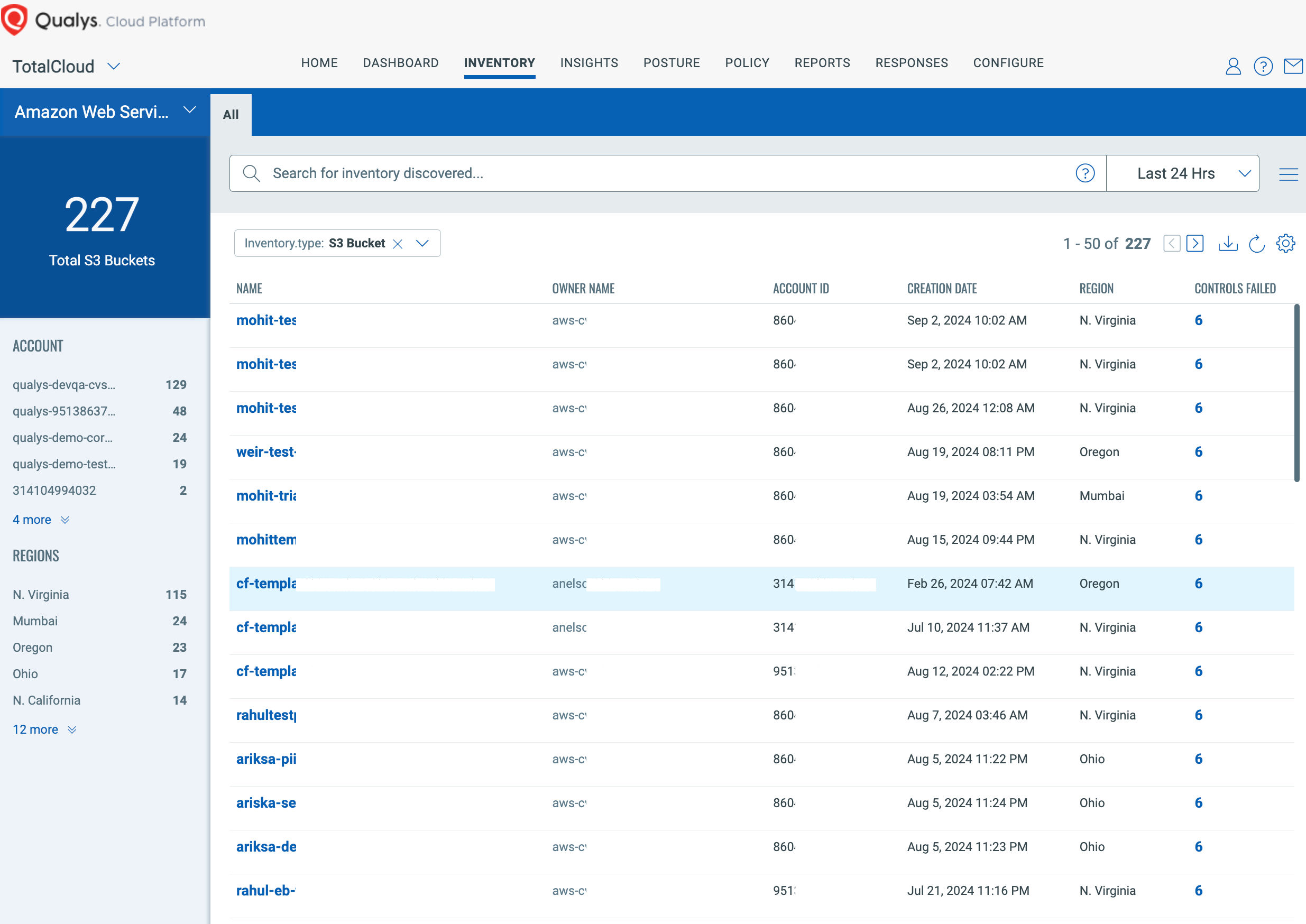Select the INVENTORY tab
Screen dimensions: 1306x924
coord(499,63)
